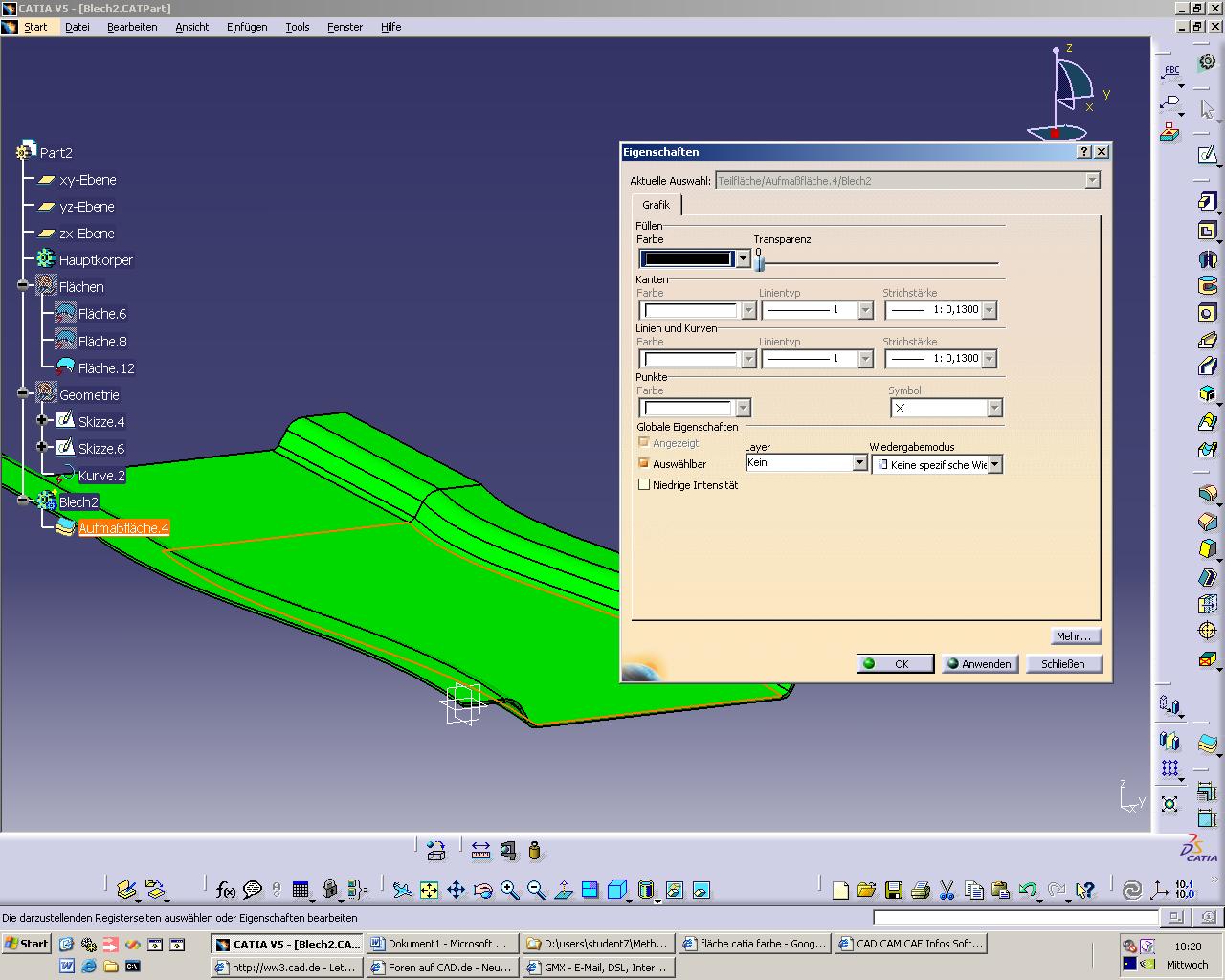Click the Undo arrow icon
Image resolution: width=1225 pixels, height=980 pixels.
(1028, 890)
